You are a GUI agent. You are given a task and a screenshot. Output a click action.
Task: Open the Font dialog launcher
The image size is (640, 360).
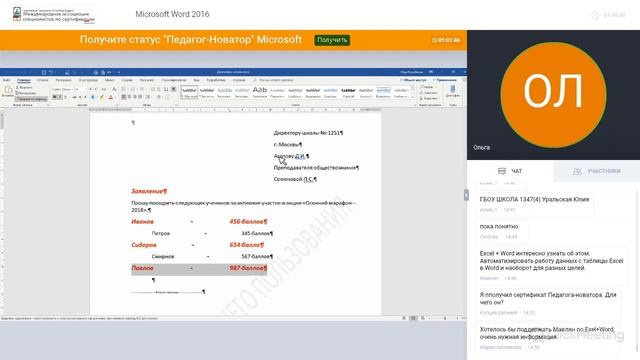[x=117, y=105]
